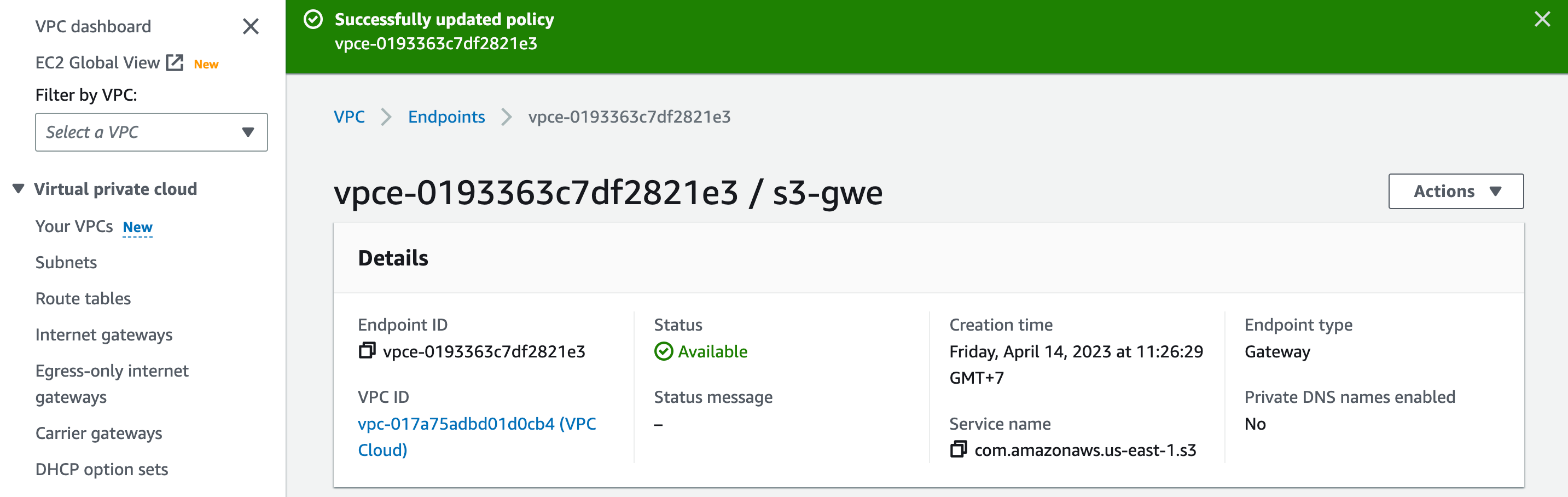Viewport: 1568px width, 497px height.
Task: Collapse the Virtual private cloud section
Action: tap(19, 189)
